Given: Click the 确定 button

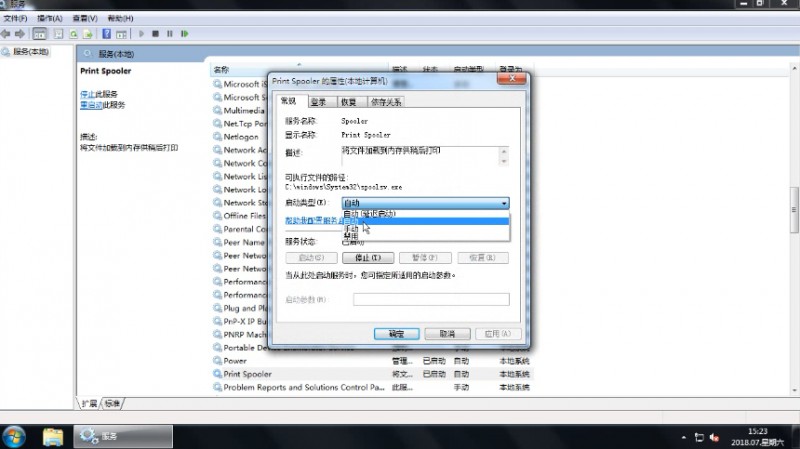Looking at the screenshot, I should coord(396,334).
